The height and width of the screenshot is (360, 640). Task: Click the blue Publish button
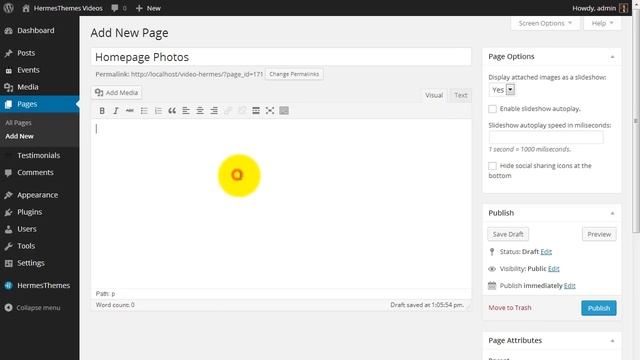click(599, 308)
